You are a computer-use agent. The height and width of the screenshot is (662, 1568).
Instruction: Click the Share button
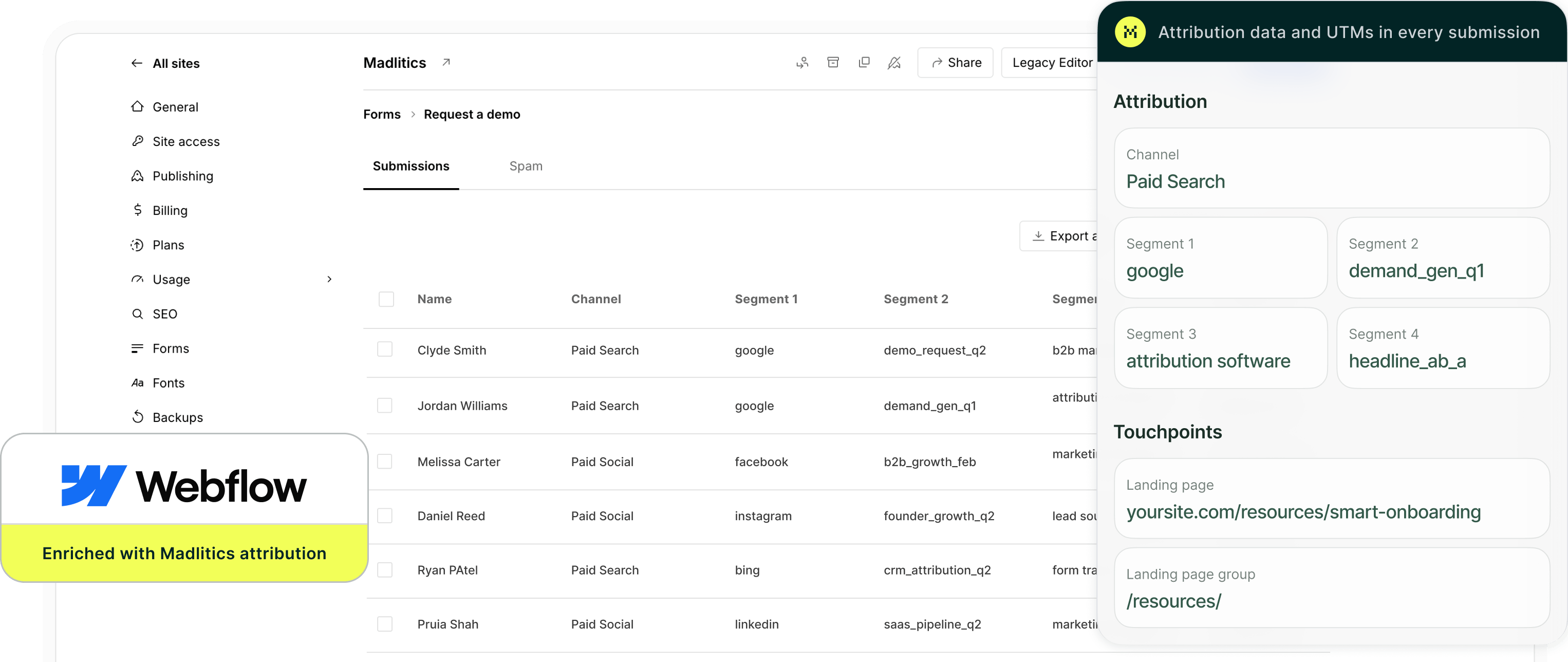pos(956,63)
